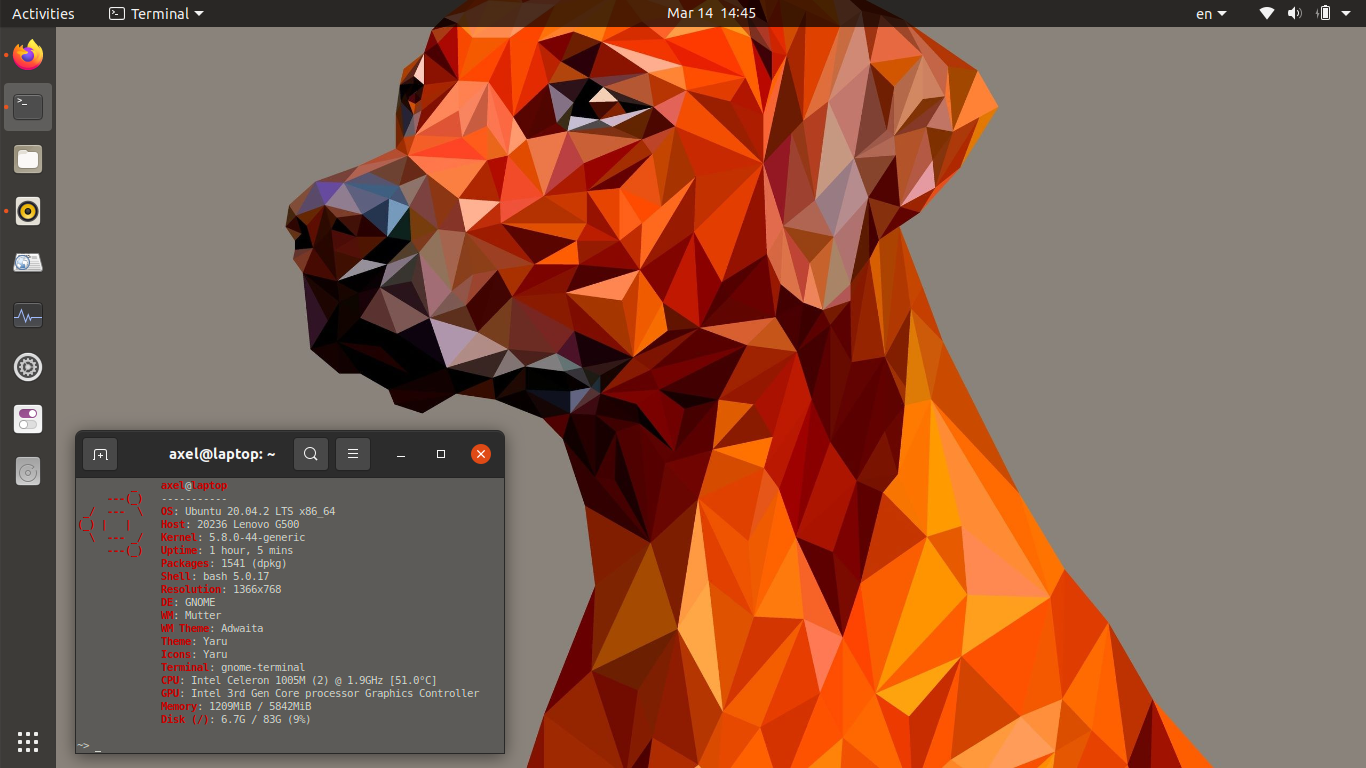This screenshot has height=768, width=1366.
Task: Open the 'en' keyboard layout dropdown
Action: (x=1211, y=14)
